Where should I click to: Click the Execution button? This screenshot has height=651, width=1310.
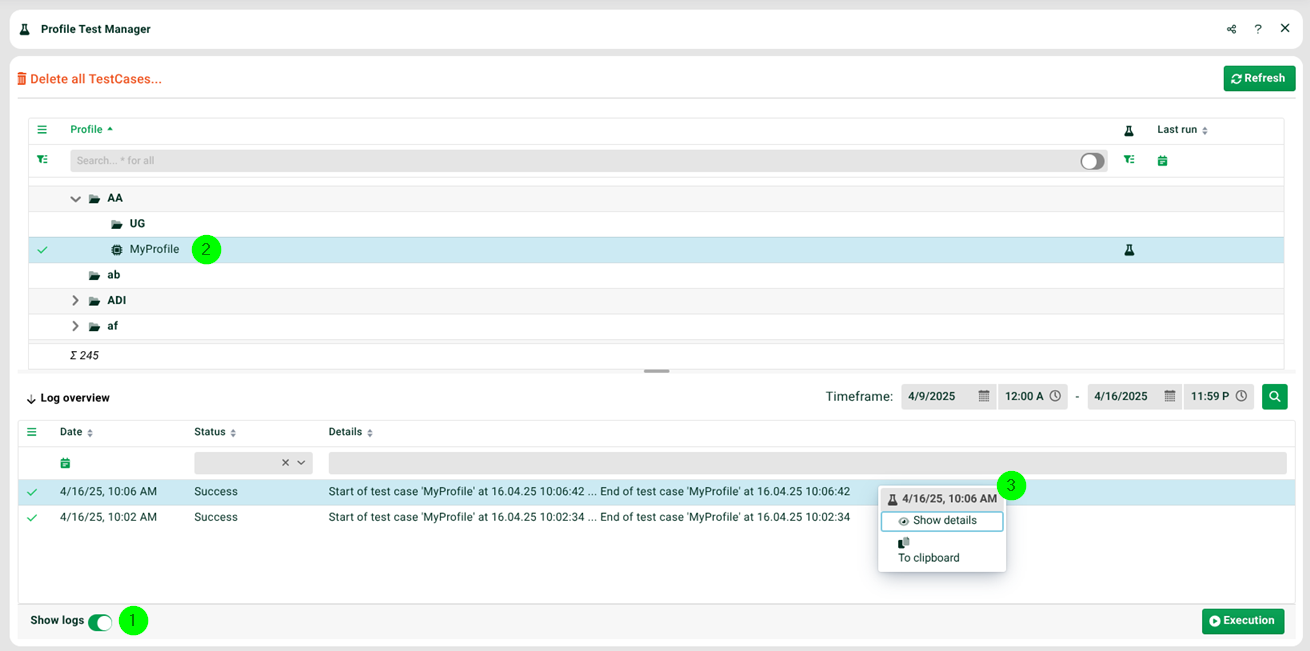tap(1242, 621)
